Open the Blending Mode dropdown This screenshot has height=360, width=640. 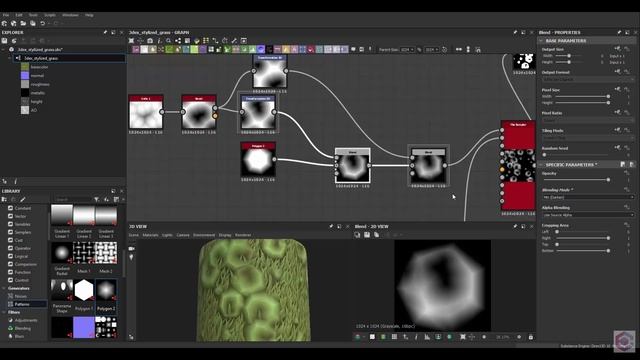click(588, 198)
